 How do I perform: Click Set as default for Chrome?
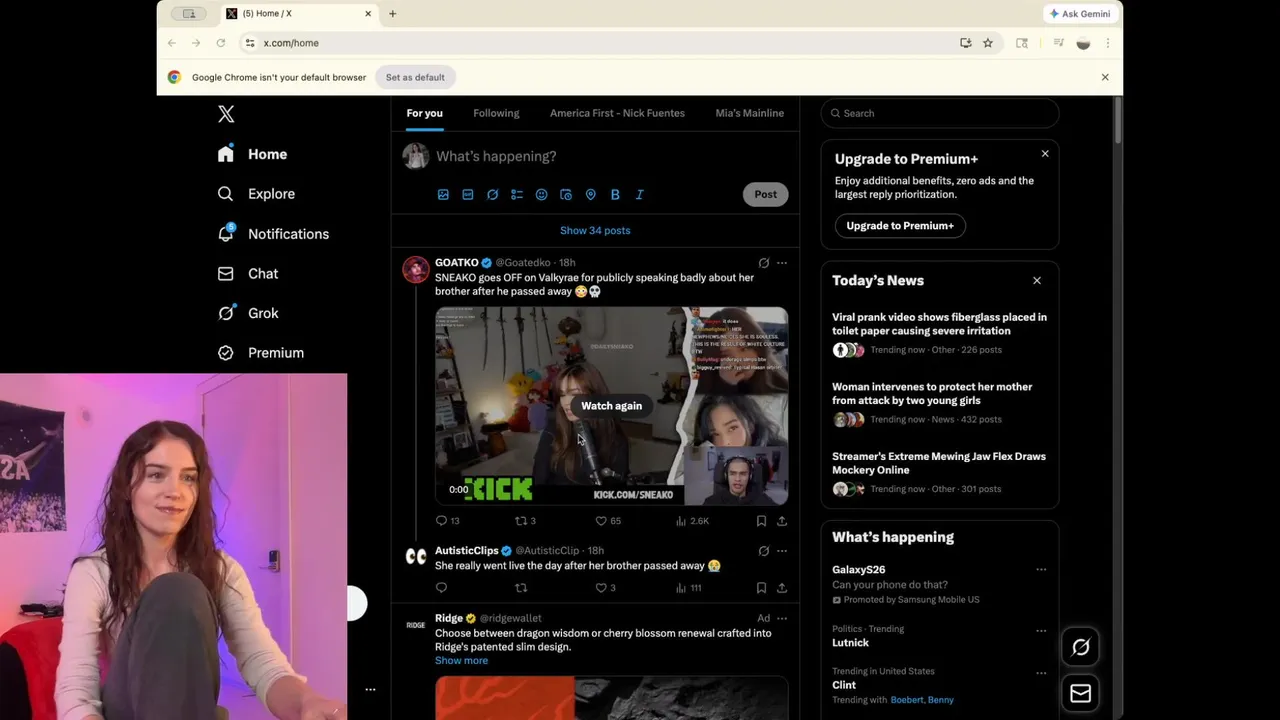[415, 77]
